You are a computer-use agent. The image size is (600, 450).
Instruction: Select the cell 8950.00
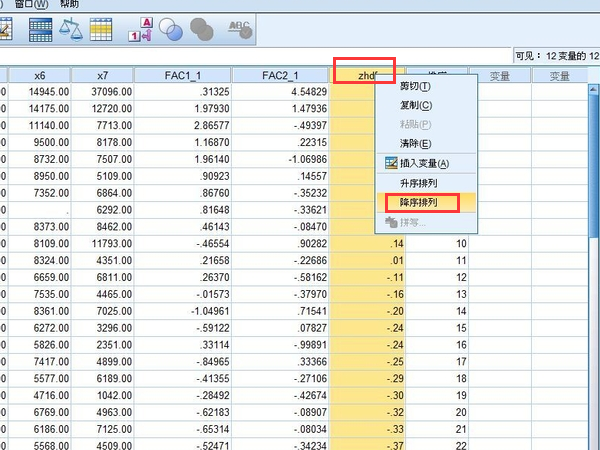click(x=40, y=176)
